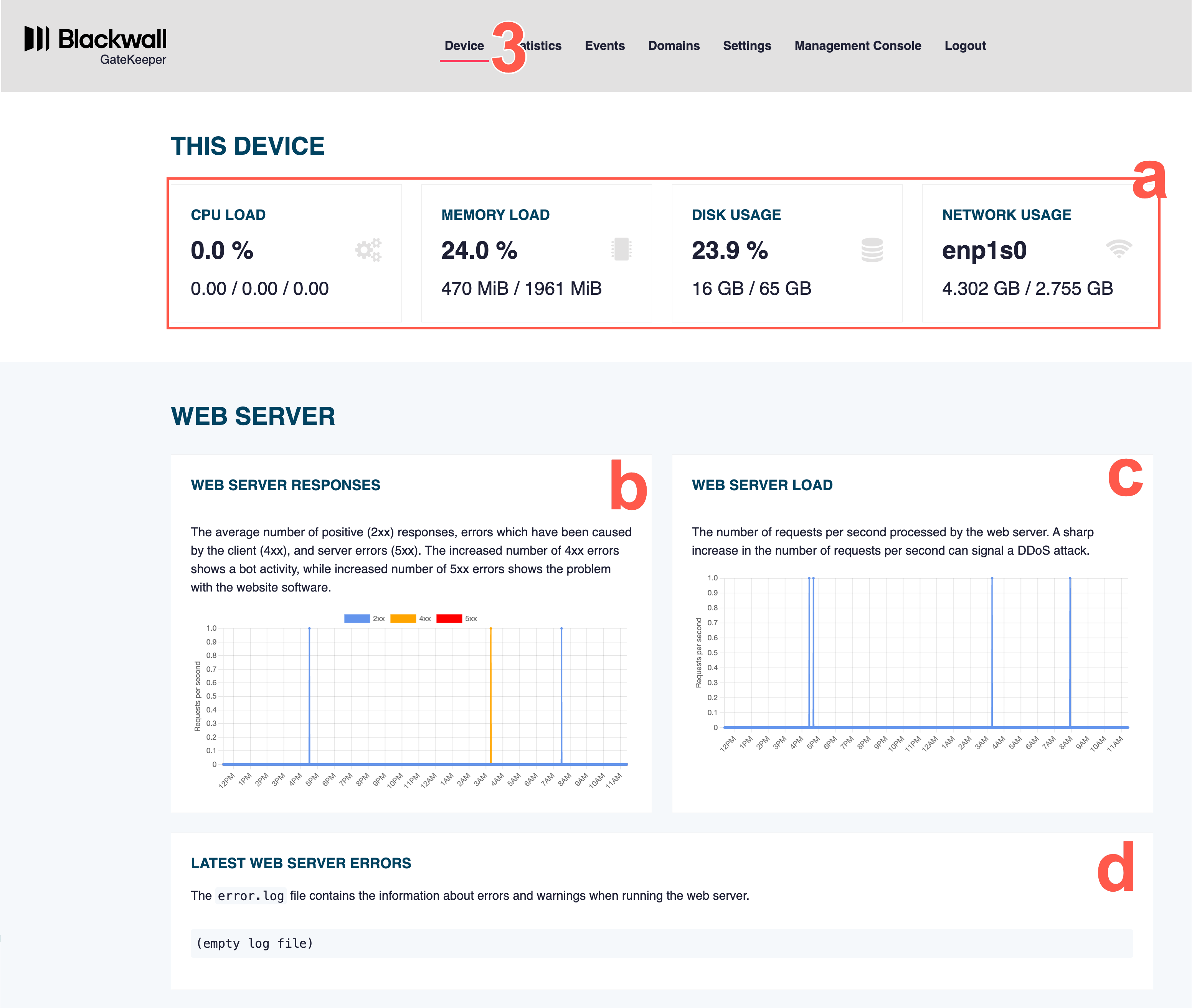This screenshot has height=1008, width=1192.
Task: Click the Disk Usage database icon
Action: pos(872,250)
